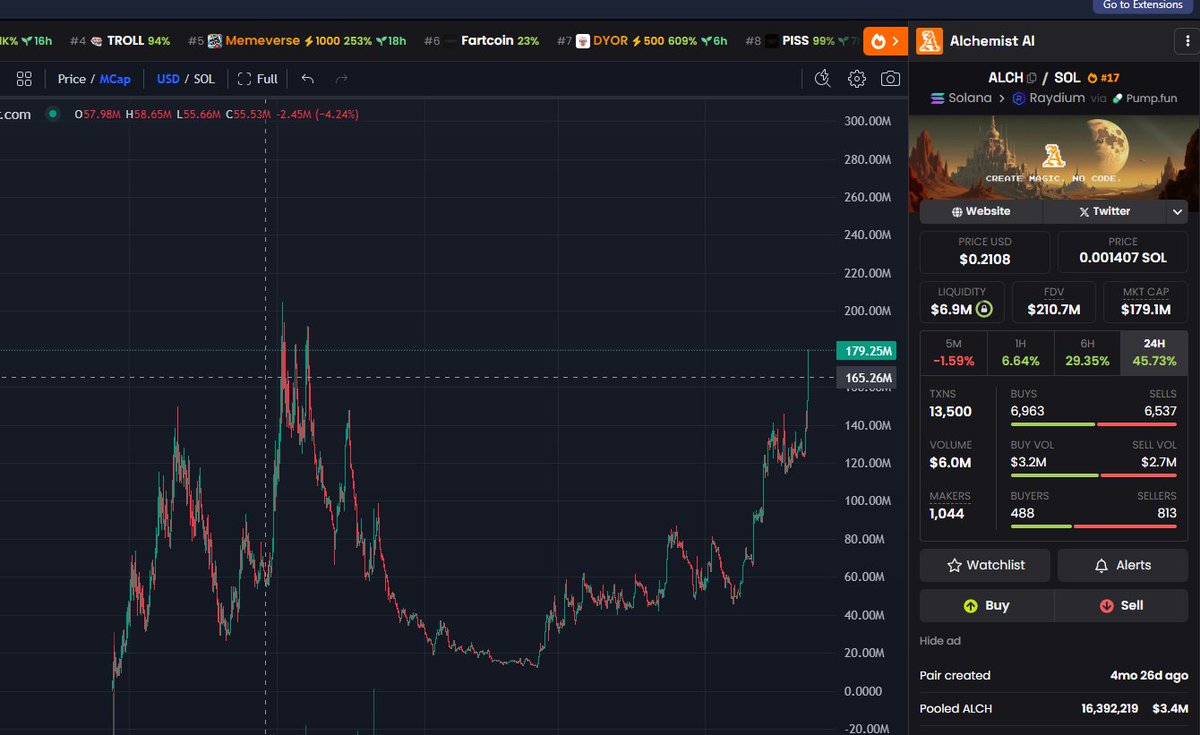1200x735 pixels.
Task: Click the FDV $210.7M box
Action: tap(1052, 302)
